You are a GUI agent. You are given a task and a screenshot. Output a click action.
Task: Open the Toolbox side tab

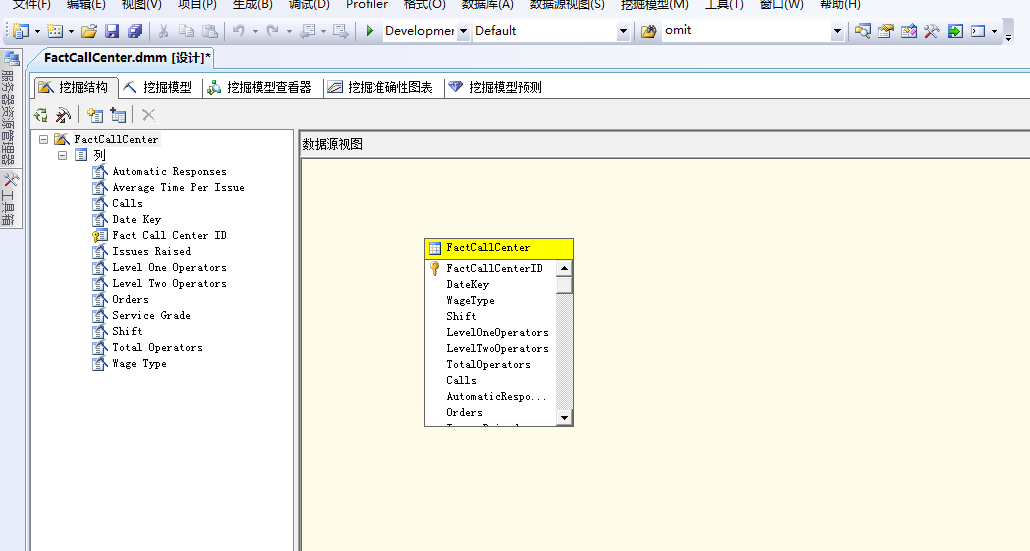(x=10, y=199)
